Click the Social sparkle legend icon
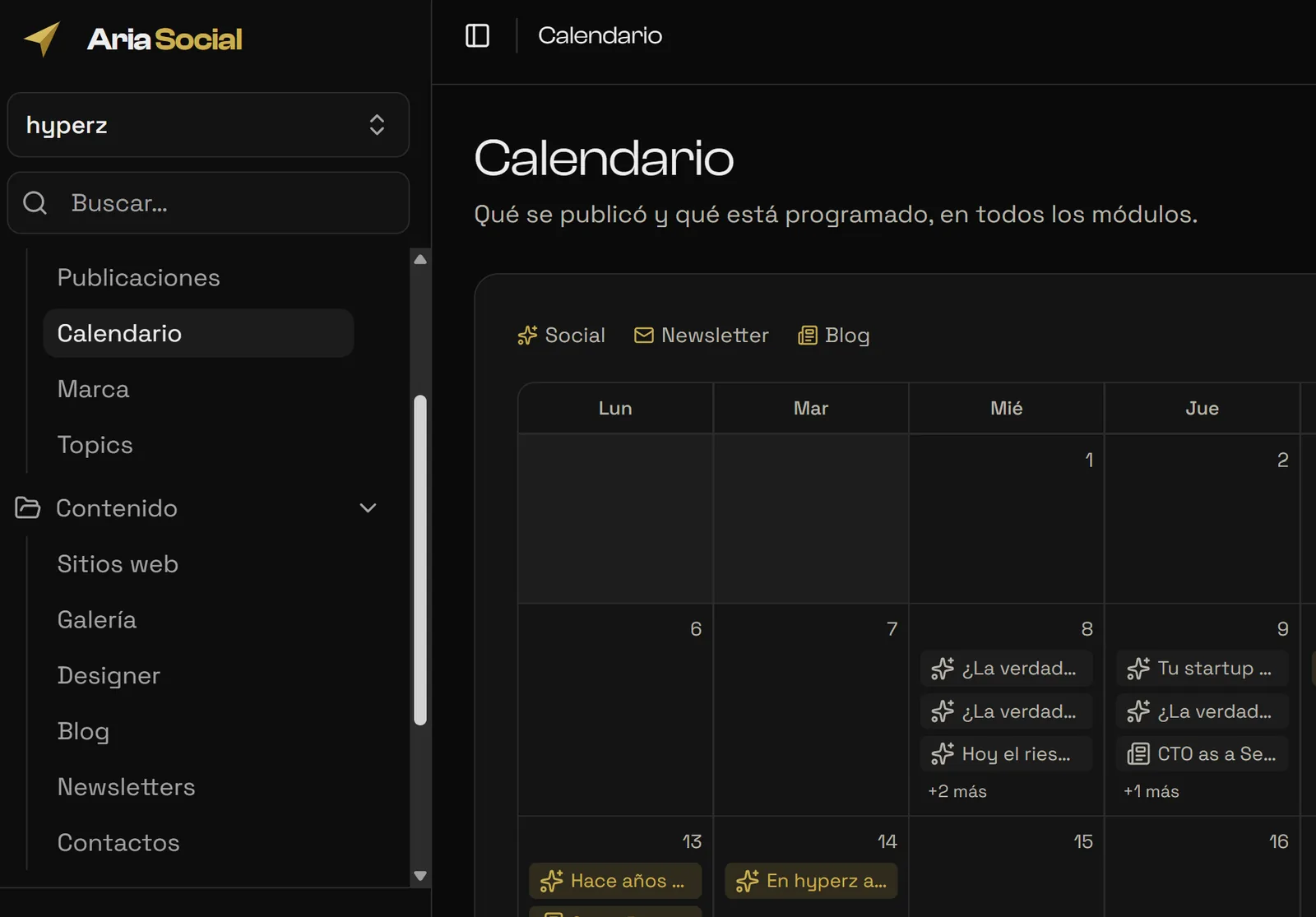The height and width of the screenshot is (917, 1316). point(527,336)
